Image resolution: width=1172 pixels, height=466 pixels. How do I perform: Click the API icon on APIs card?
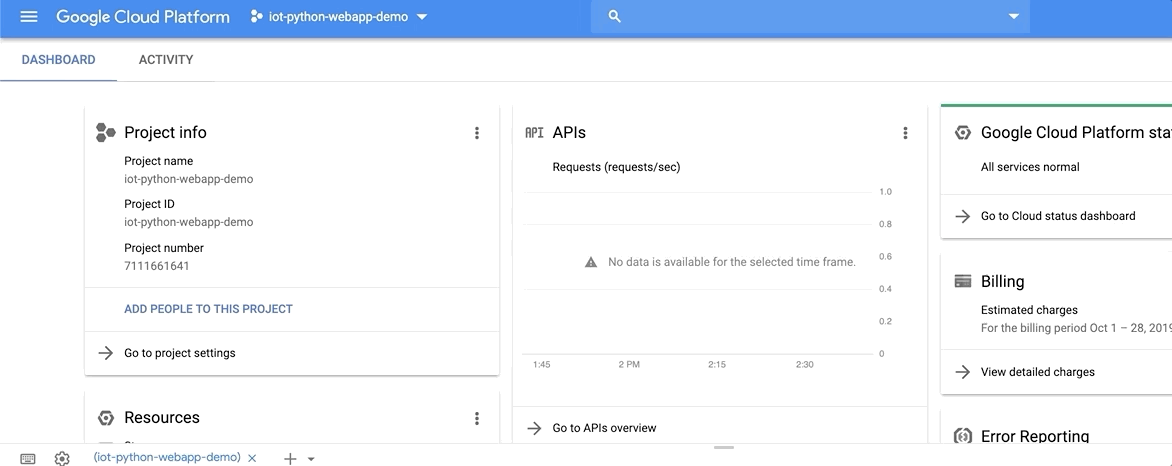[x=534, y=133]
